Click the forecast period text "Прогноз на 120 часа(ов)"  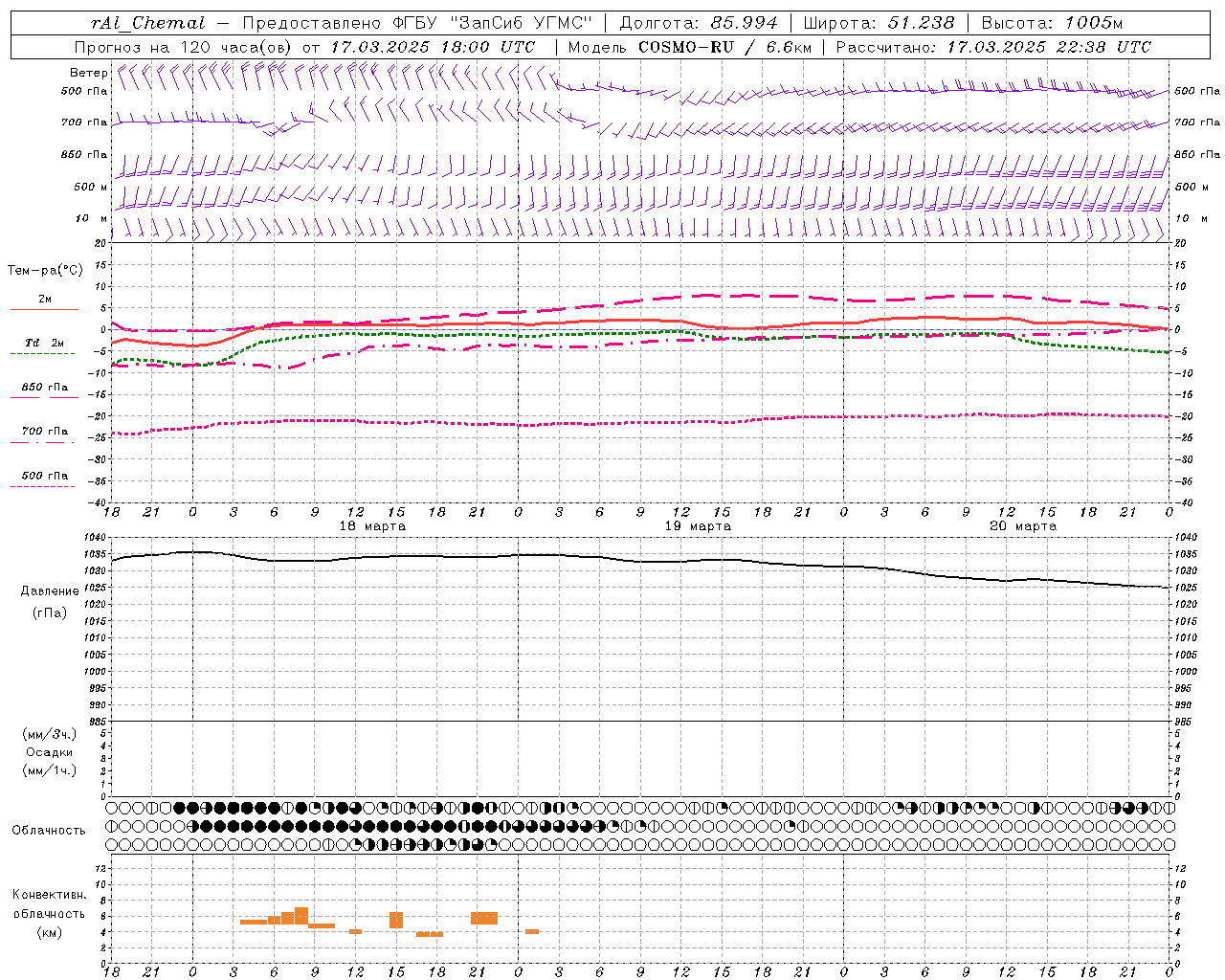point(184,47)
